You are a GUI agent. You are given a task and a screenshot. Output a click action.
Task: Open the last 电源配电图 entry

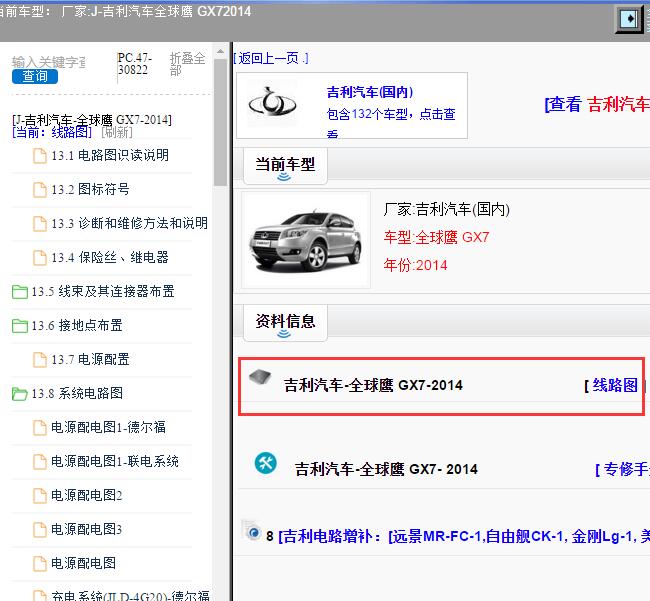(x=83, y=563)
